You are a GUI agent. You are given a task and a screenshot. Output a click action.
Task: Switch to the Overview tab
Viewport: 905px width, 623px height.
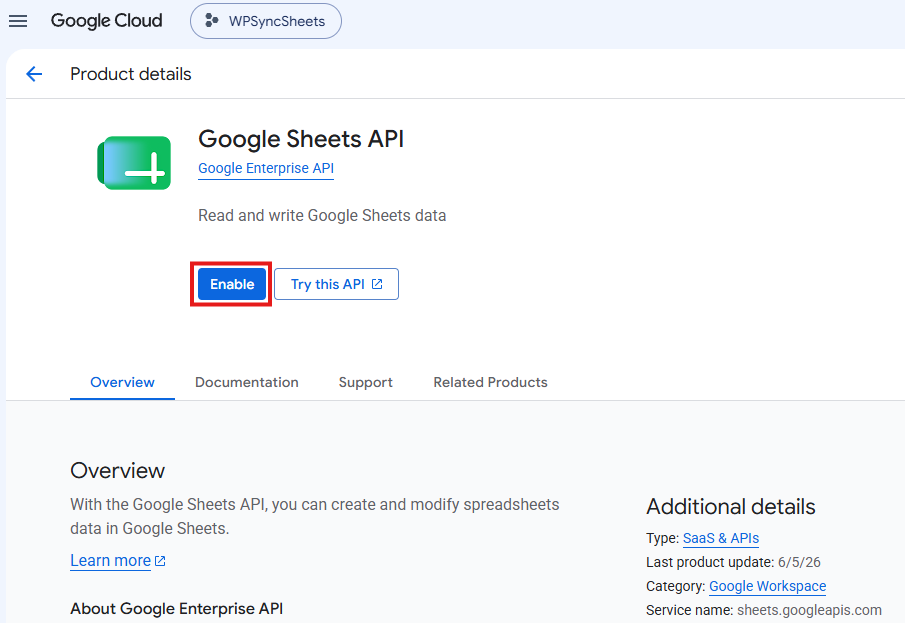[x=122, y=382]
